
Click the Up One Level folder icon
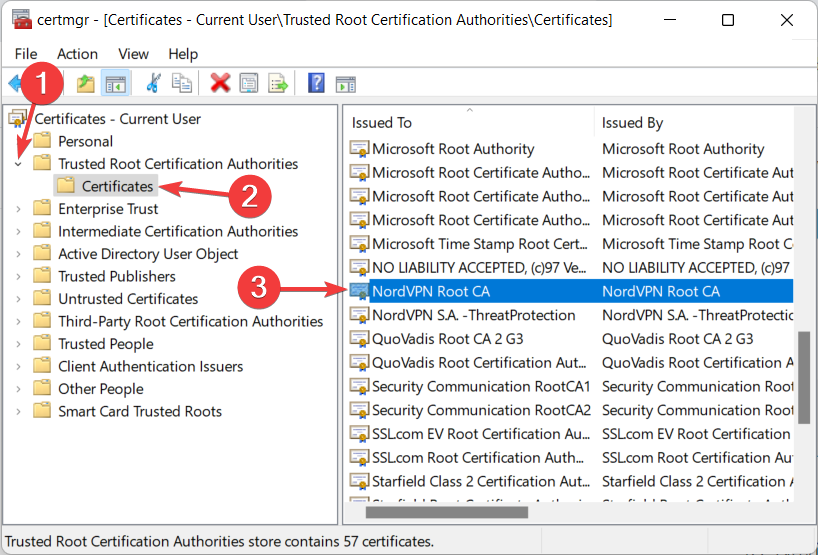[86, 83]
